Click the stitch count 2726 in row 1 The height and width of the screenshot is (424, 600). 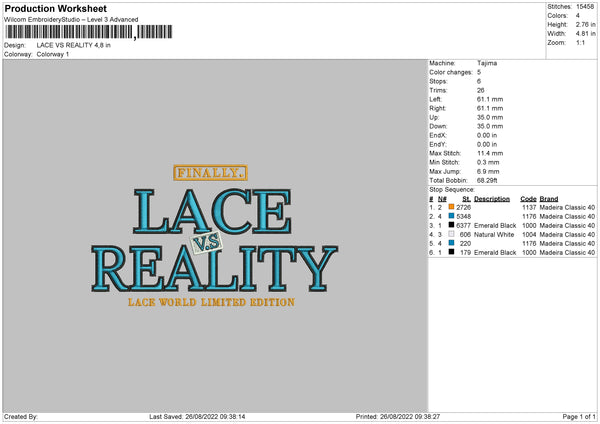463,207
